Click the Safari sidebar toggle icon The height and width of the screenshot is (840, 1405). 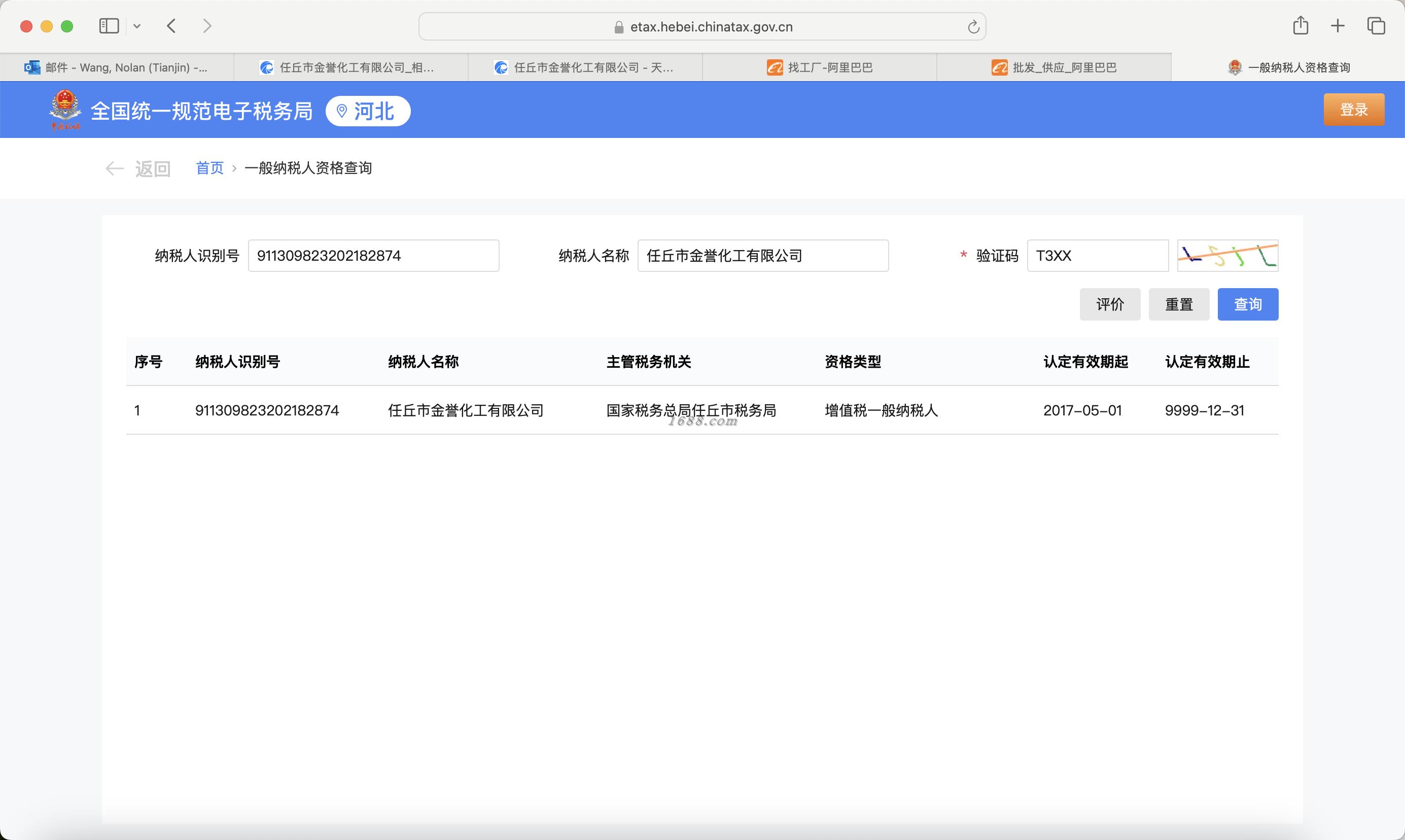click(109, 26)
